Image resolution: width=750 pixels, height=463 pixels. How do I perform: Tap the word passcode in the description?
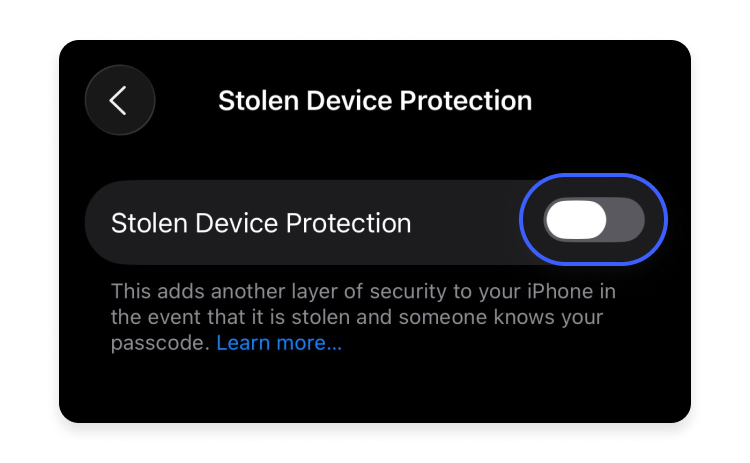coord(160,344)
